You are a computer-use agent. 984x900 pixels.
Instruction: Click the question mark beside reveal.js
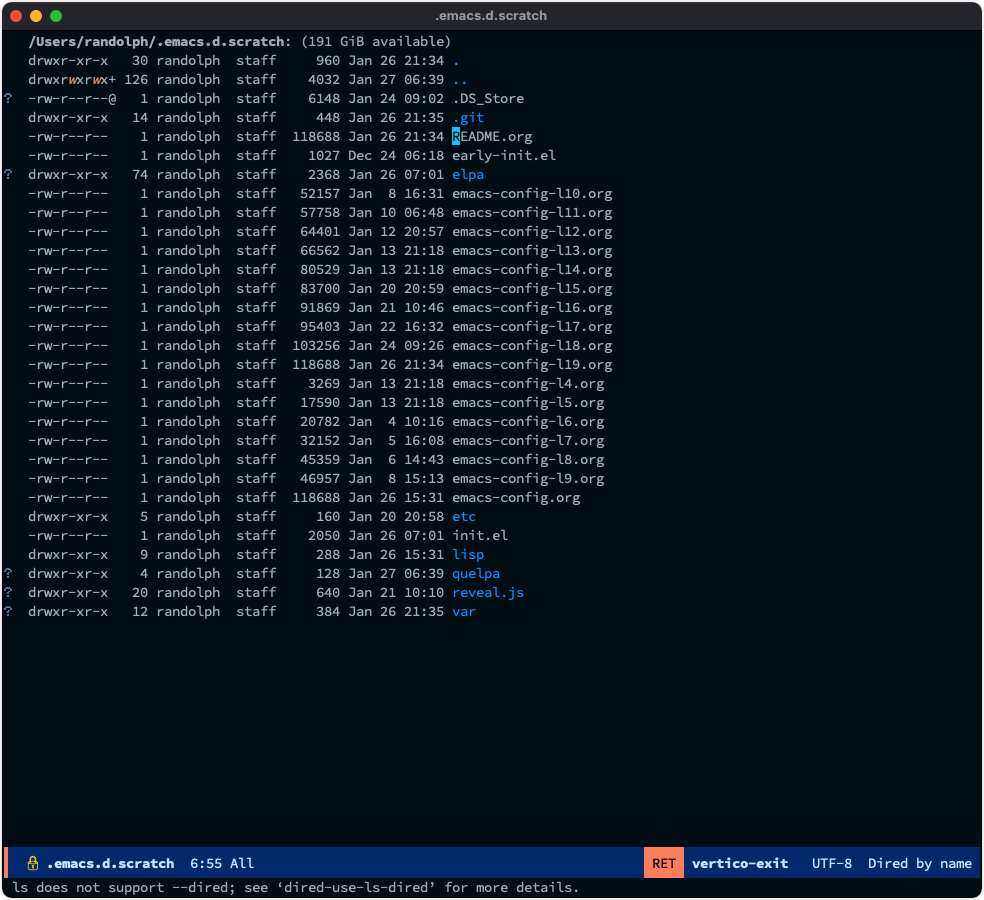pos(8,591)
